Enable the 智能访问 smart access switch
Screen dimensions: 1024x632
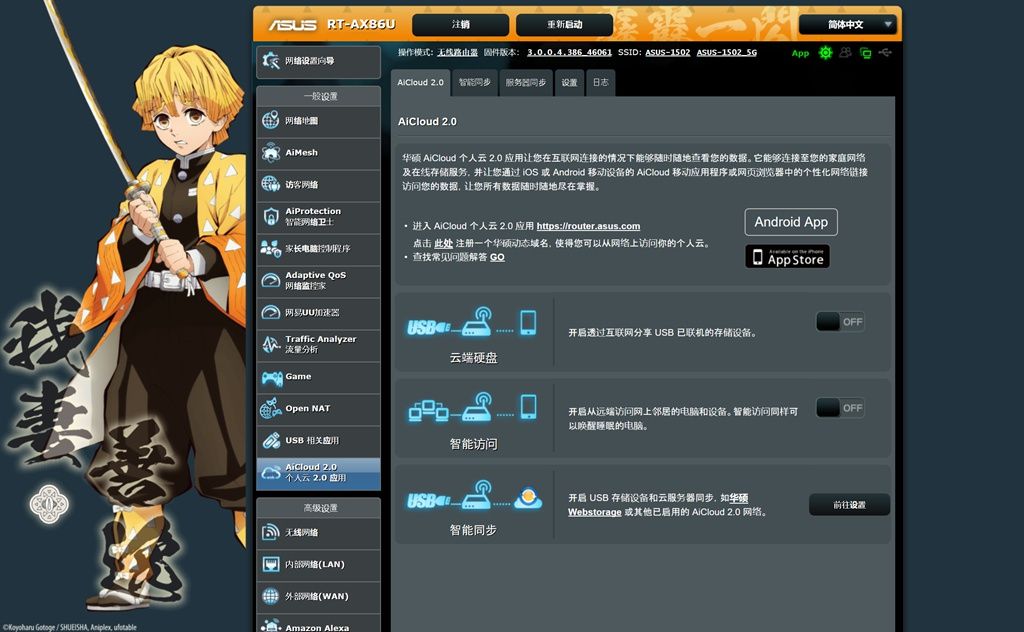(x=840, y=408)
